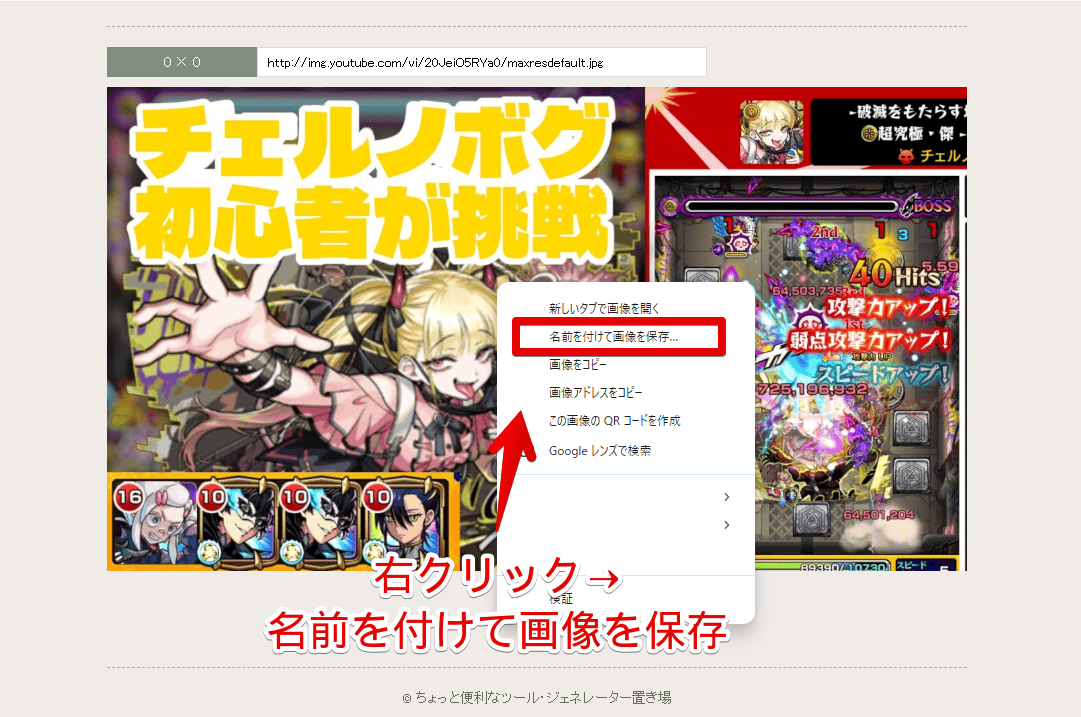This screenshot has height=717, width=1081.
Task: Click the YouTube thumbnail URL text field
Action: (x=481, y=62)
